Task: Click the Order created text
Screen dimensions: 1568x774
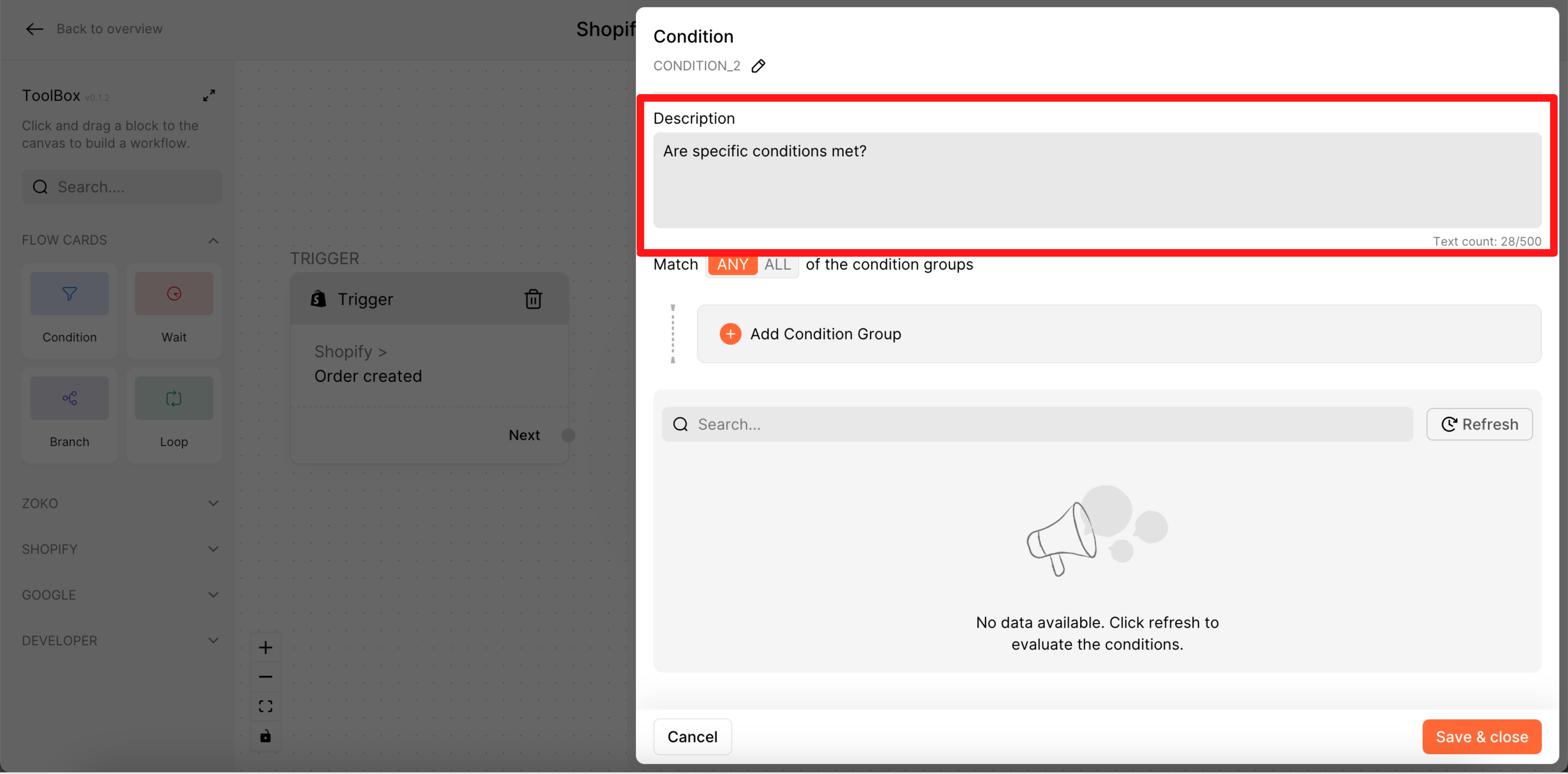Action: 368,376
